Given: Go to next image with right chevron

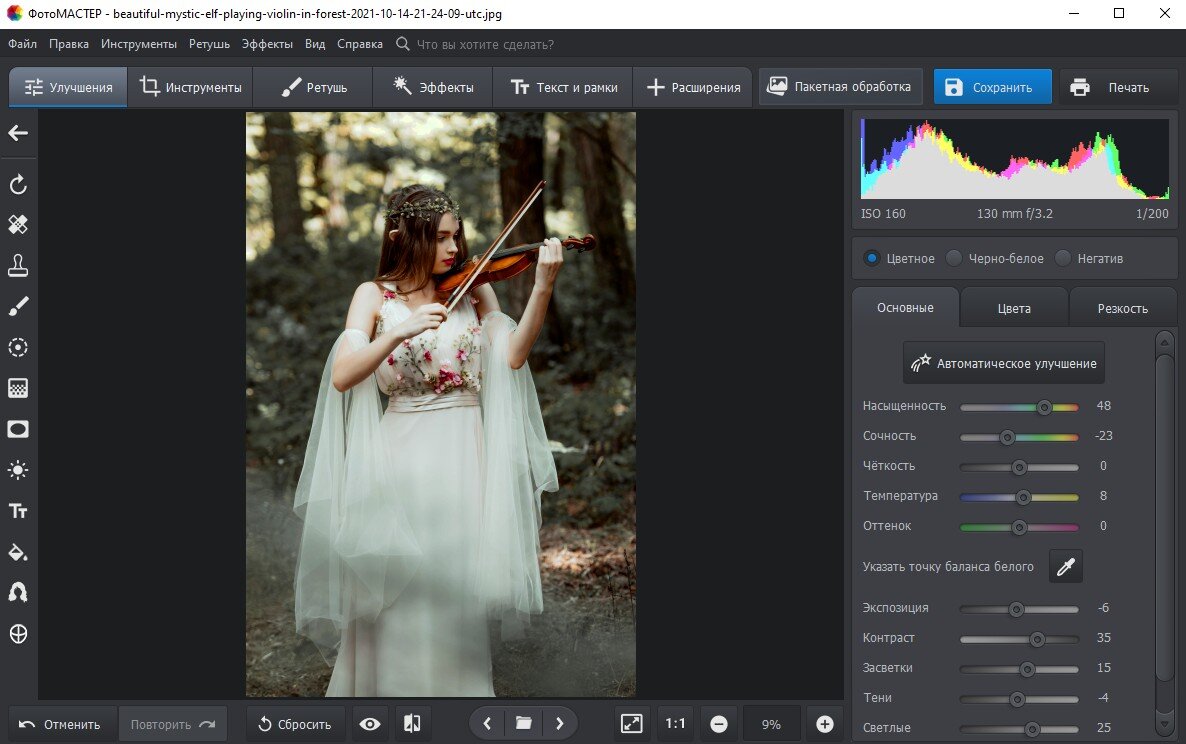Looking at the screenshot, I should click(x=559, y=724).
